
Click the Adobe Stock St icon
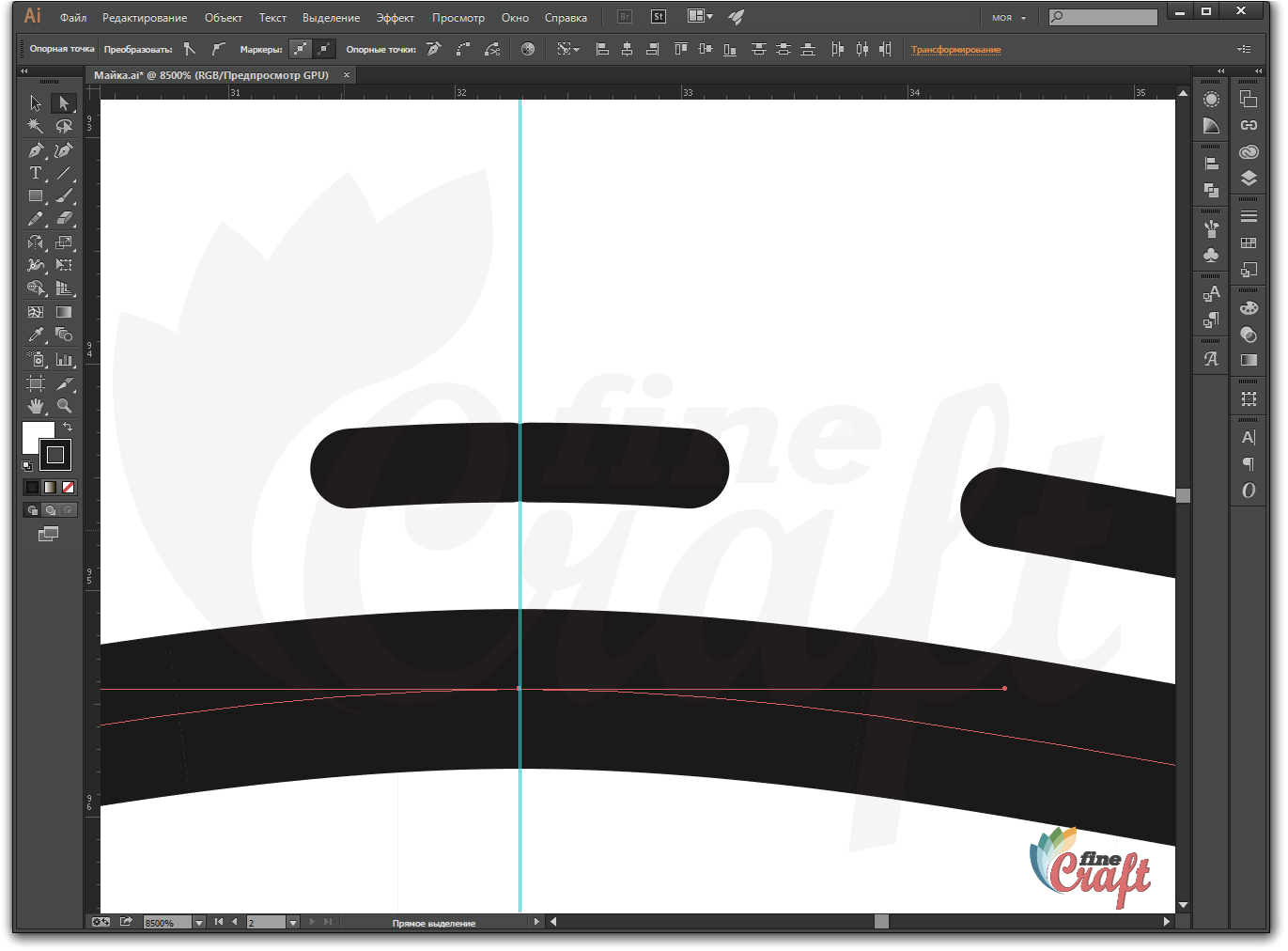click(659, 17)
